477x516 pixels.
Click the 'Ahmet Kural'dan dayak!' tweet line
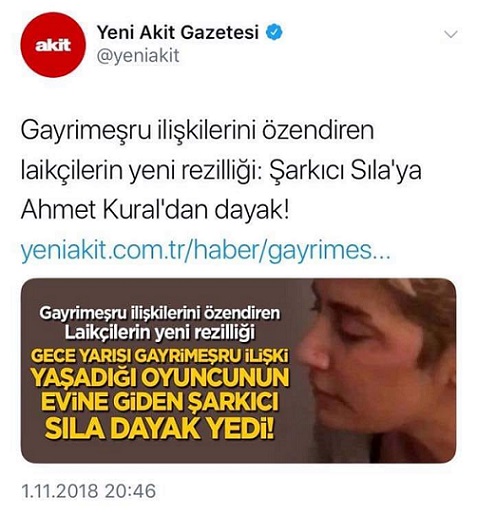click(x=155, y=210)
